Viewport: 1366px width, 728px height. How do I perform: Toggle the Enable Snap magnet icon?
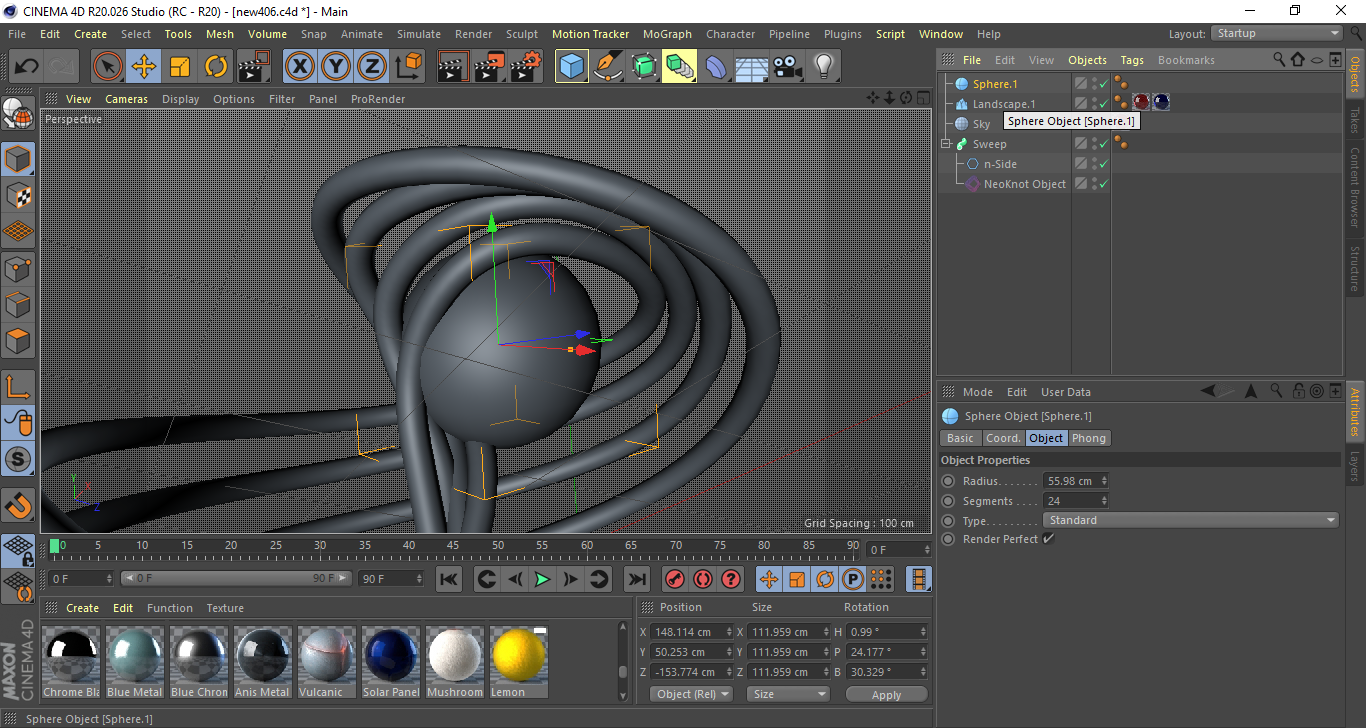coord(18,504)
